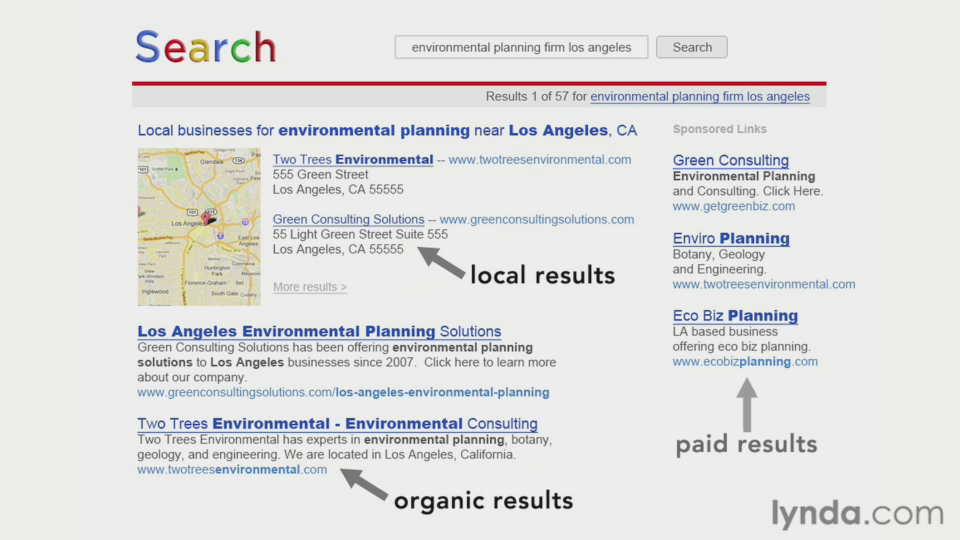Visit www.ecobizplanning.com sponsored URL
The width and height of the screenshot is (960, 540).
[745, 362]
